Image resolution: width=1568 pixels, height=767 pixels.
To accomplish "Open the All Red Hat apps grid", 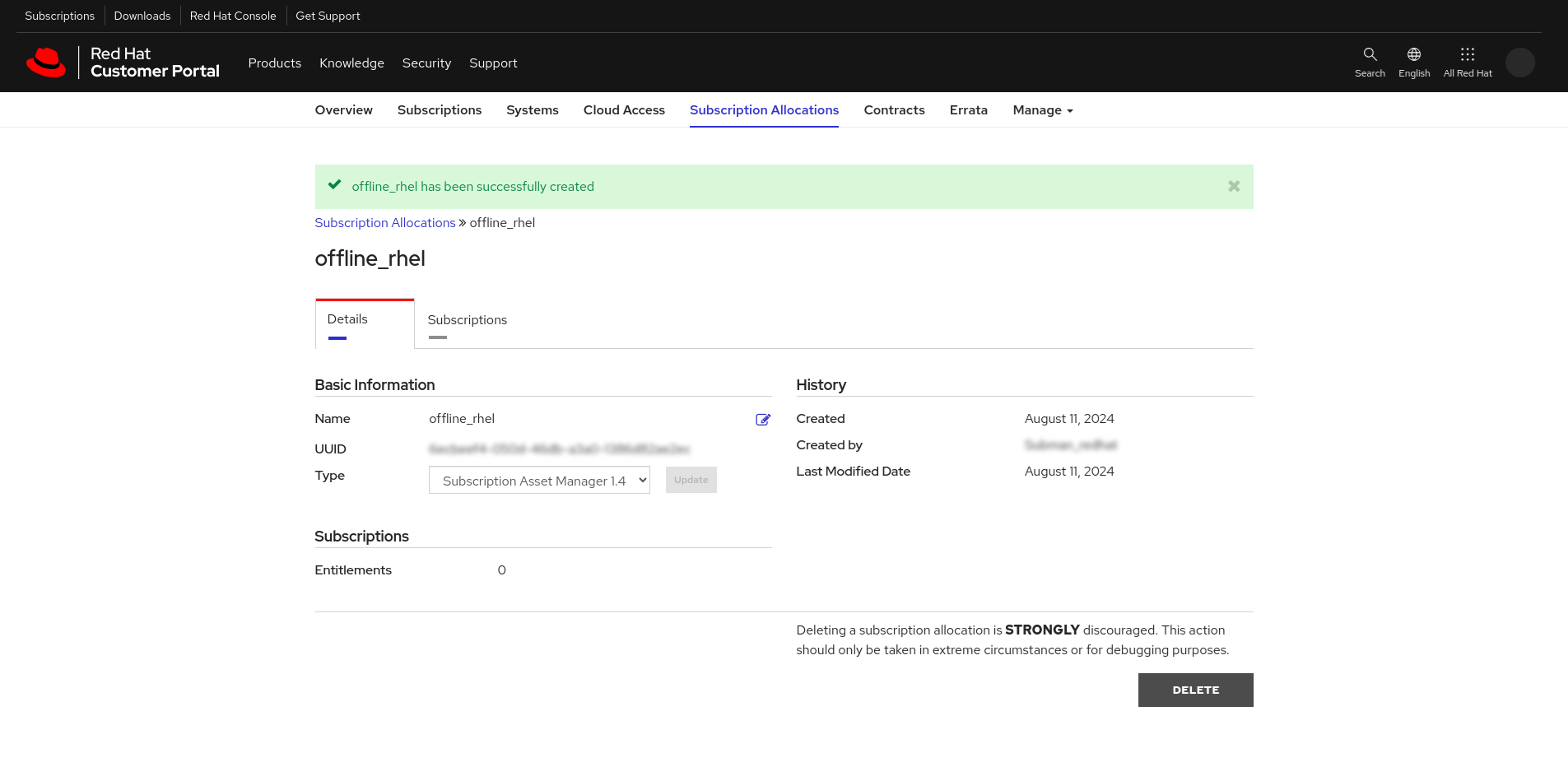I will (1467, 55).
